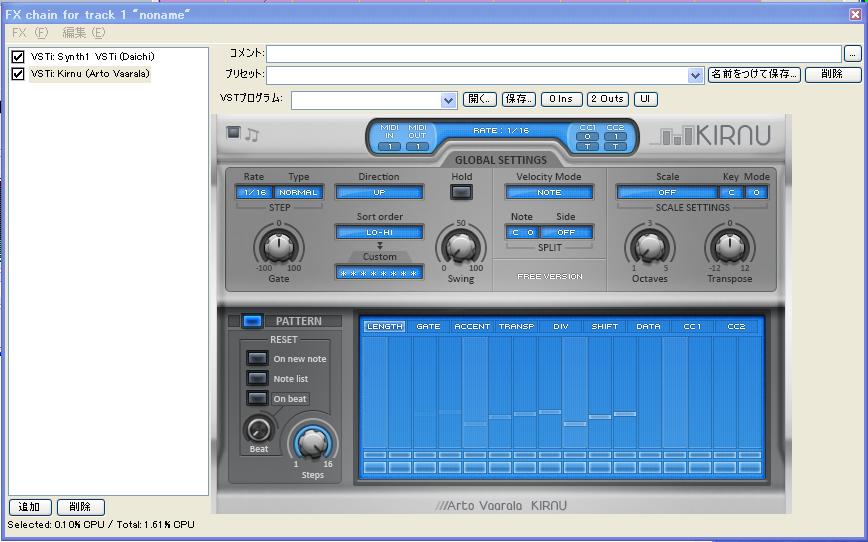Switch to the GATE pattern tab
The width and height of the screenshot is (868, 542).
coord(428,327)
